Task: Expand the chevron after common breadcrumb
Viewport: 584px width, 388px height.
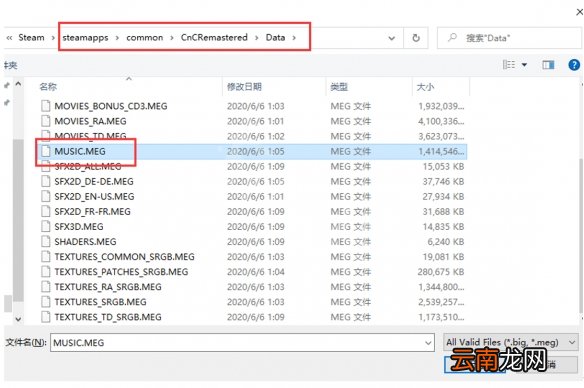Action: click(172, 38)
